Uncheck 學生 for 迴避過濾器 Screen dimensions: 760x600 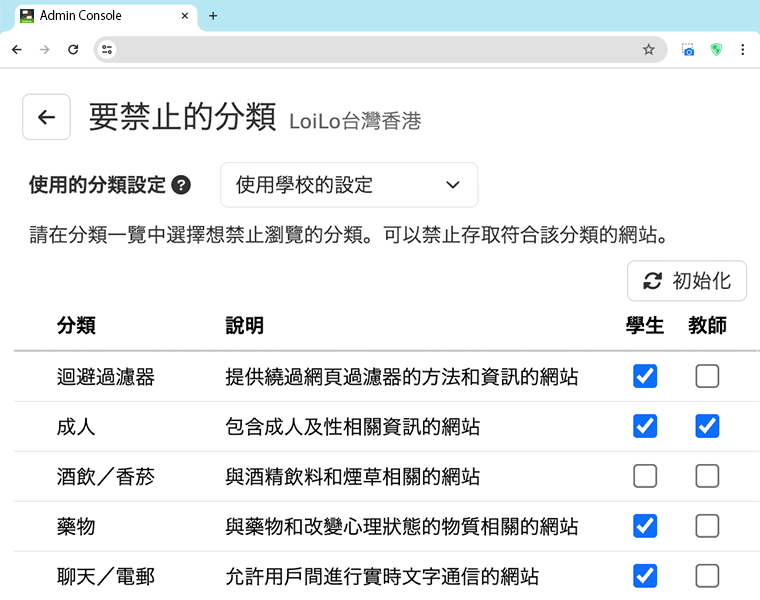point(645,376)
